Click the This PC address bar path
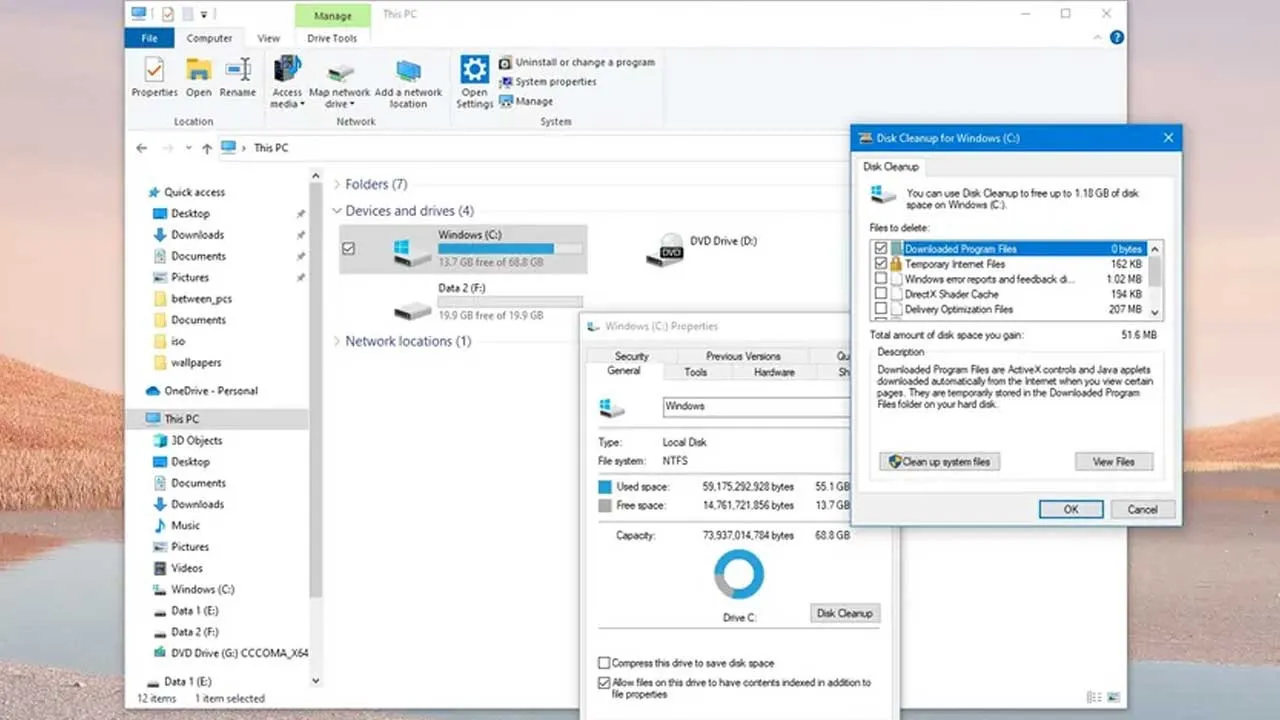This screenshot has width=1280, height=720. pyautogui.click(x=270, y=148)
